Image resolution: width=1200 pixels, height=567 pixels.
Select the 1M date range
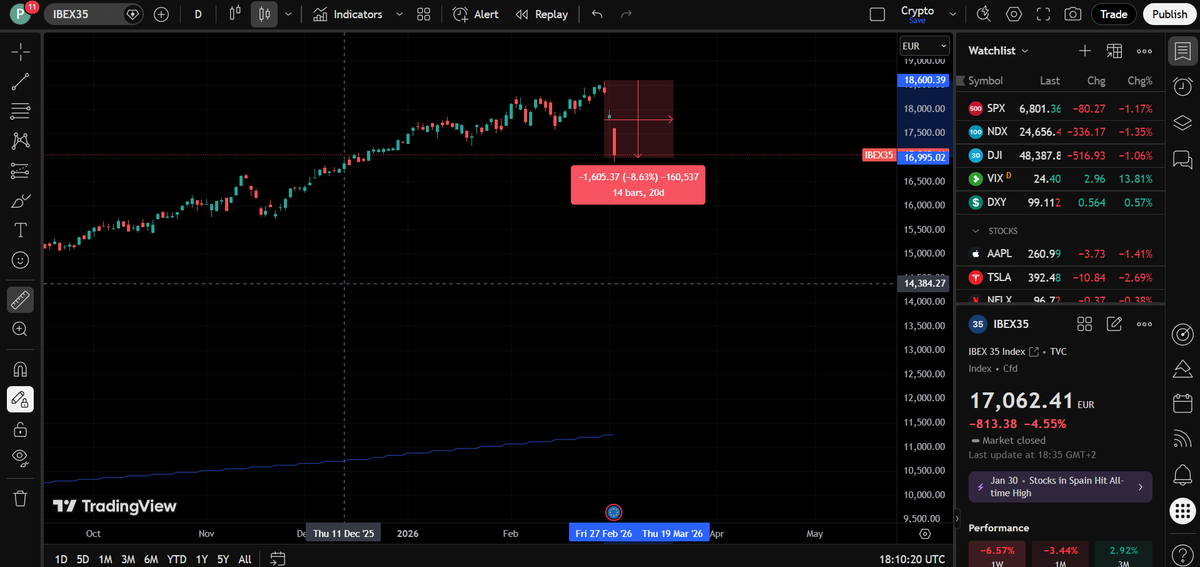tap(105, 559)
